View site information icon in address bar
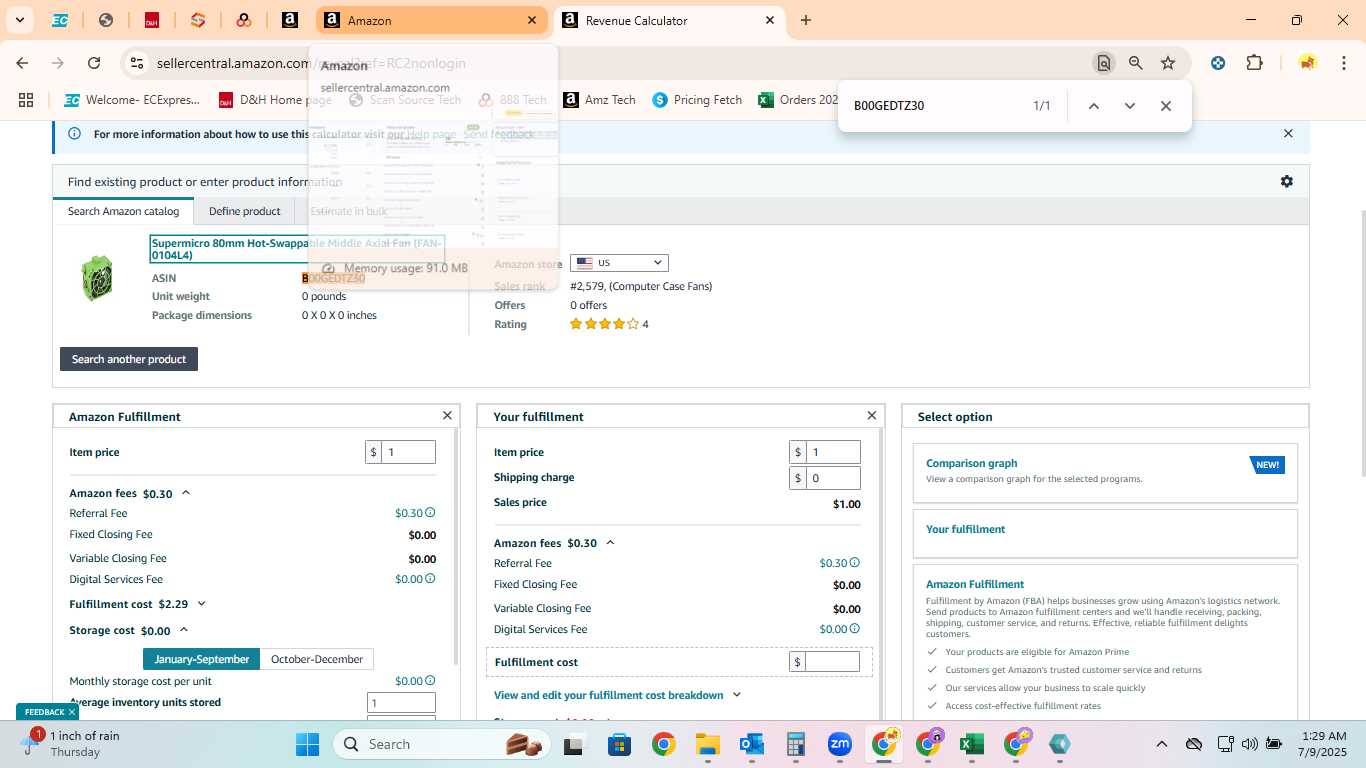Image resolution: width=1366 pixels, height=768 pixels. click(x=136, y=63)
